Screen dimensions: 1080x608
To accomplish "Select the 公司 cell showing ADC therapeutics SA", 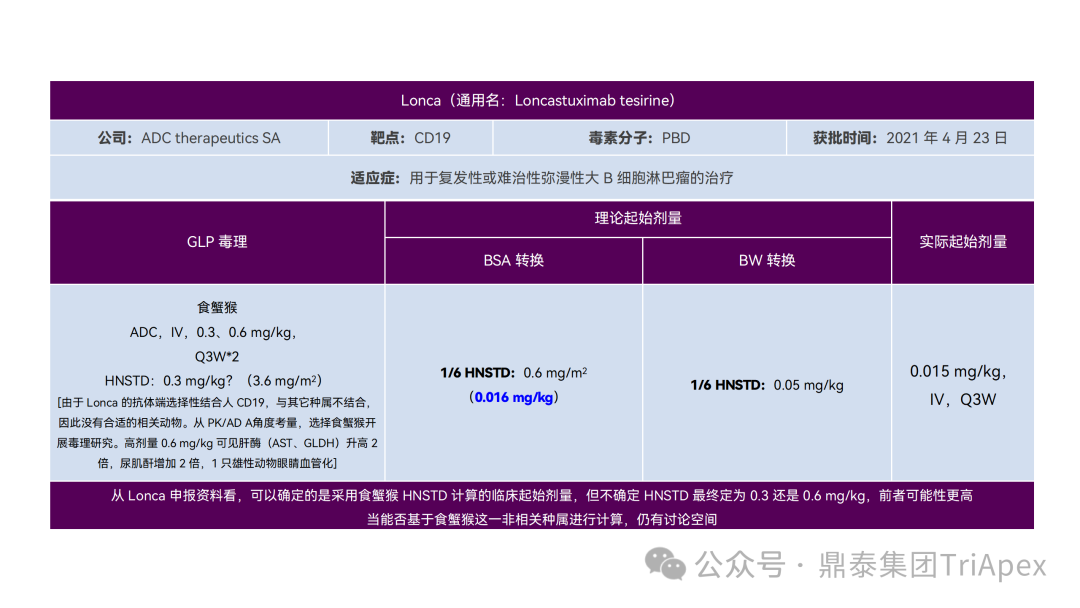I will (188, 138).
